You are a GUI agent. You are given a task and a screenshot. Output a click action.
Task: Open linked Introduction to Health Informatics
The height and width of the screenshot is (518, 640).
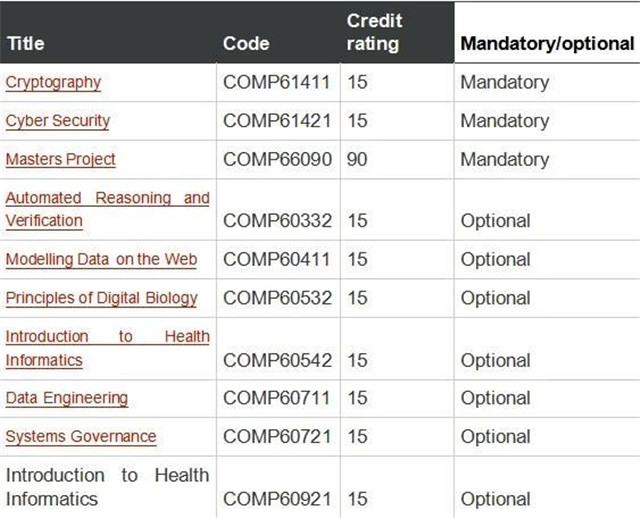(107, 348)
